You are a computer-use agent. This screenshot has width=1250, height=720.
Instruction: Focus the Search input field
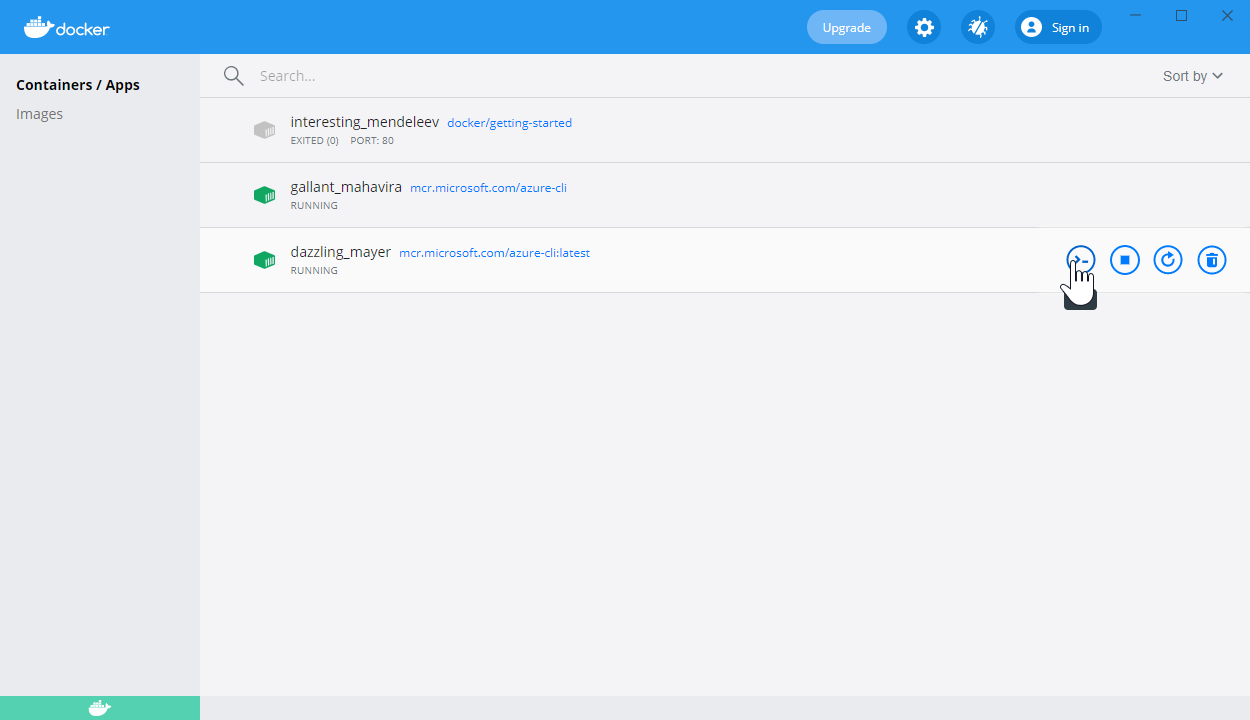(x=700, y=76)
